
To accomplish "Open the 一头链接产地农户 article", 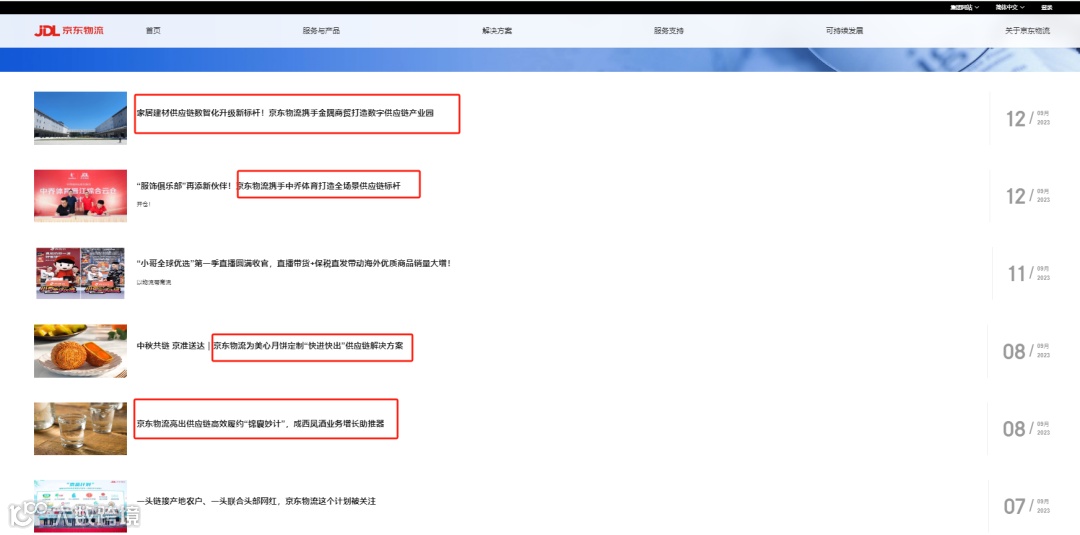I will click(256, 501).
